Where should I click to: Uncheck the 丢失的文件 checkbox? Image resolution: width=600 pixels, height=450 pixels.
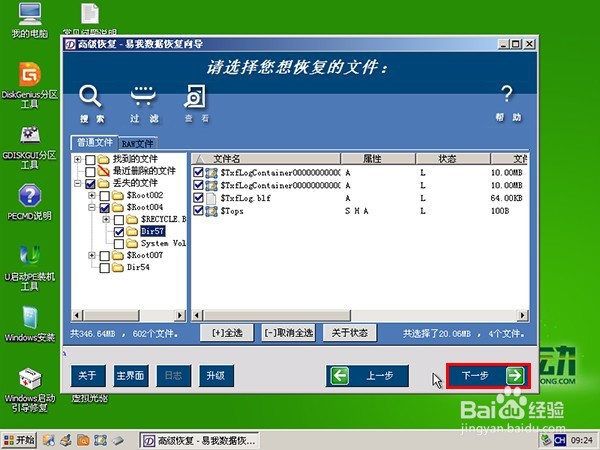tap(90, 184)
